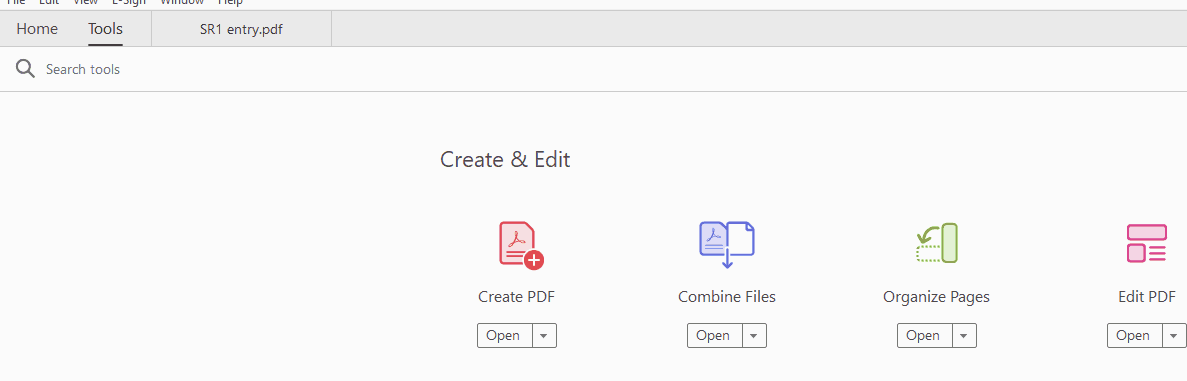
Task: Click the Edit PDF icon
Action: (x=1147, y=243)
